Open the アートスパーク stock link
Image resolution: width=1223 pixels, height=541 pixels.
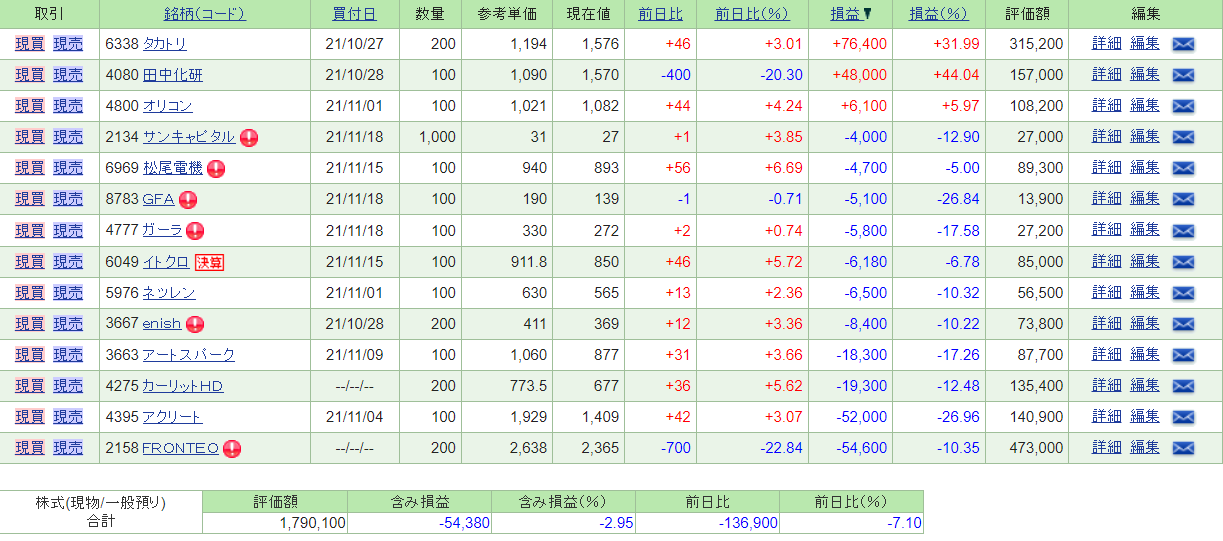(x=188, y=355)
